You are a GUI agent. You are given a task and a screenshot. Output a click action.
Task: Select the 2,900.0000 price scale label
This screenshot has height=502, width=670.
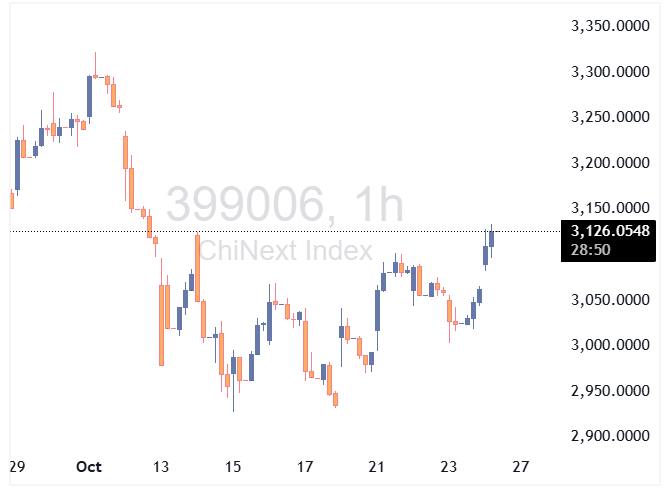[610, 436]
